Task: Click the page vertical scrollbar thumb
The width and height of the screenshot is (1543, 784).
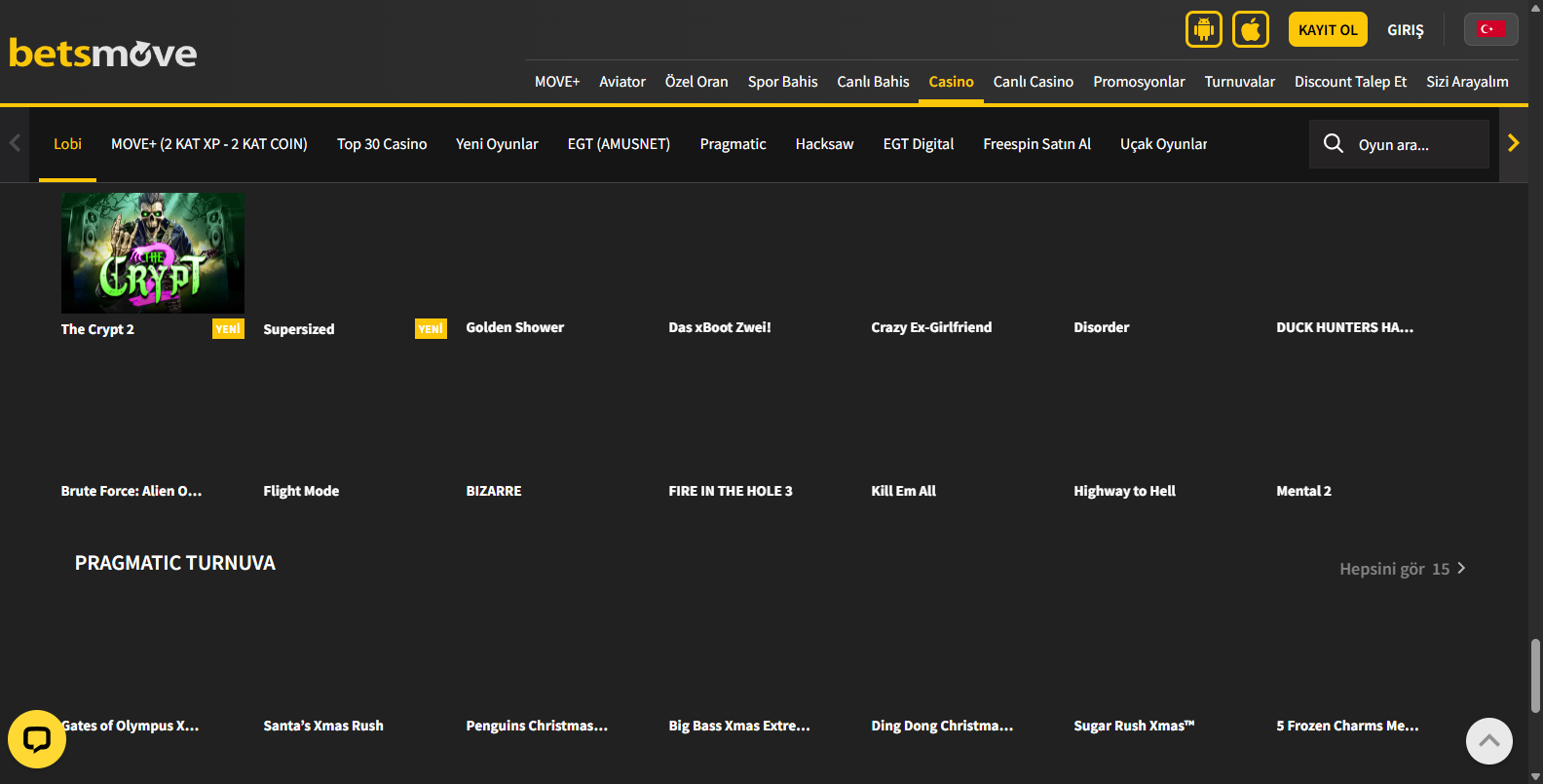Action: coord(1535,676)
